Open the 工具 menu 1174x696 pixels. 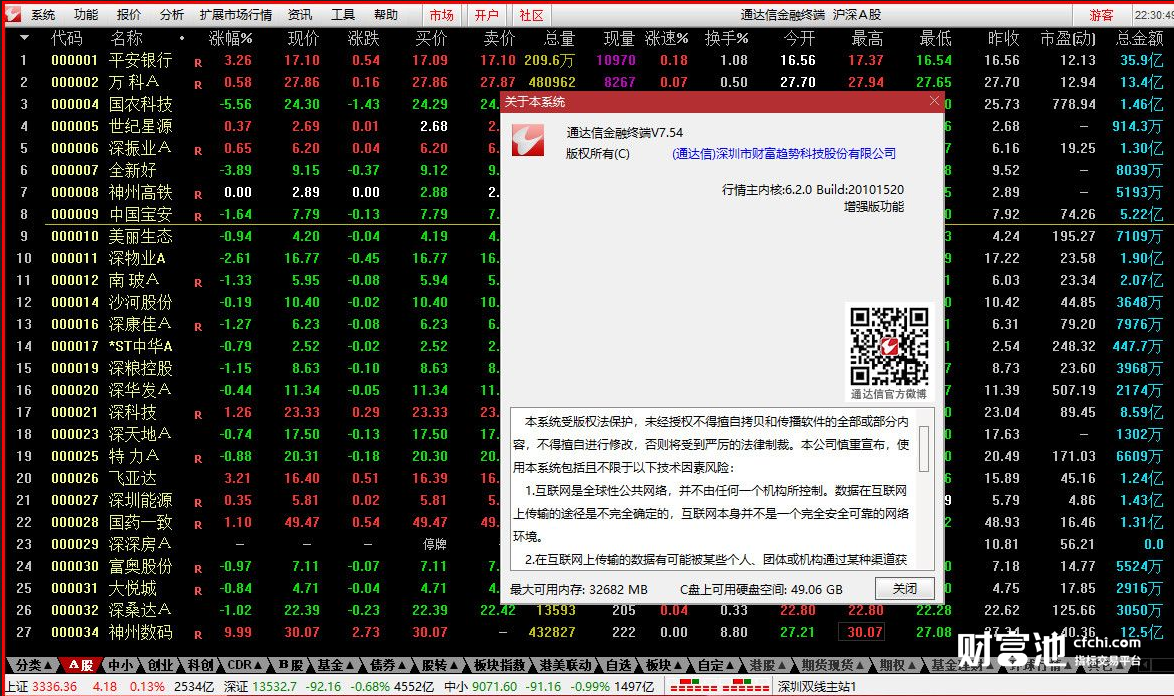click(343, 14)
